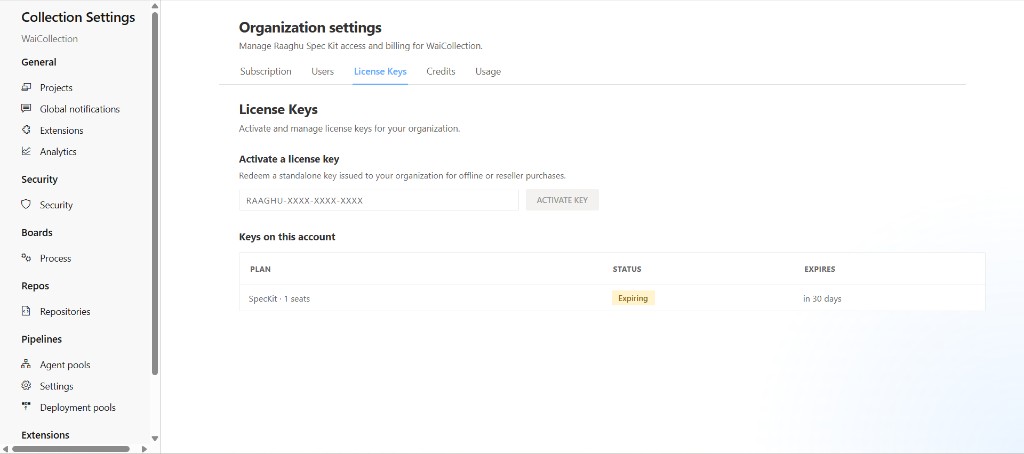Screen dimensions: 1024x454
Task: Click the Extensions section header at sidebar bottom
Action: tap(45, 434)
